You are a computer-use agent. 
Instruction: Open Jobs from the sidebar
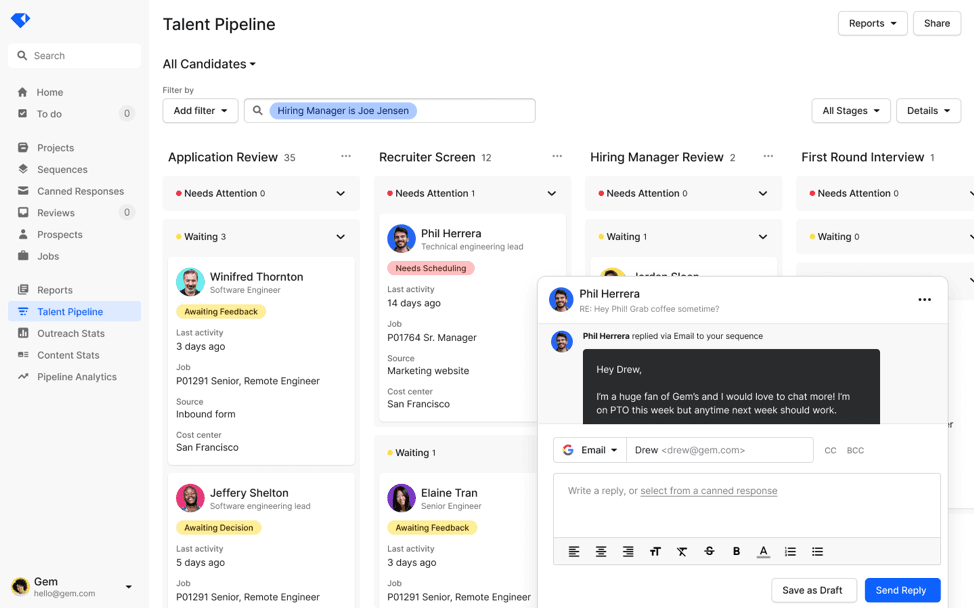coord(45,256)
